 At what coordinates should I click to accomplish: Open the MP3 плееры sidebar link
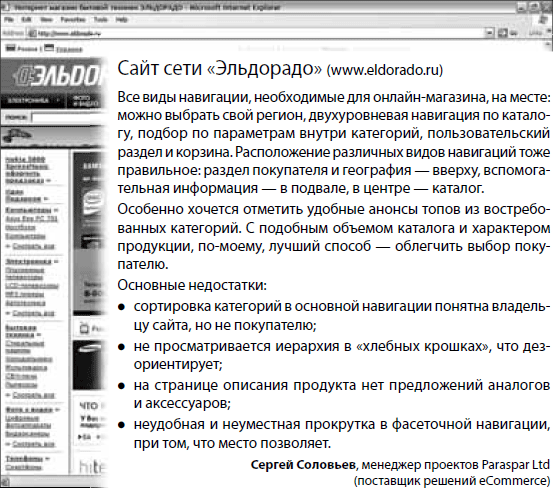[x=24, y=294]
